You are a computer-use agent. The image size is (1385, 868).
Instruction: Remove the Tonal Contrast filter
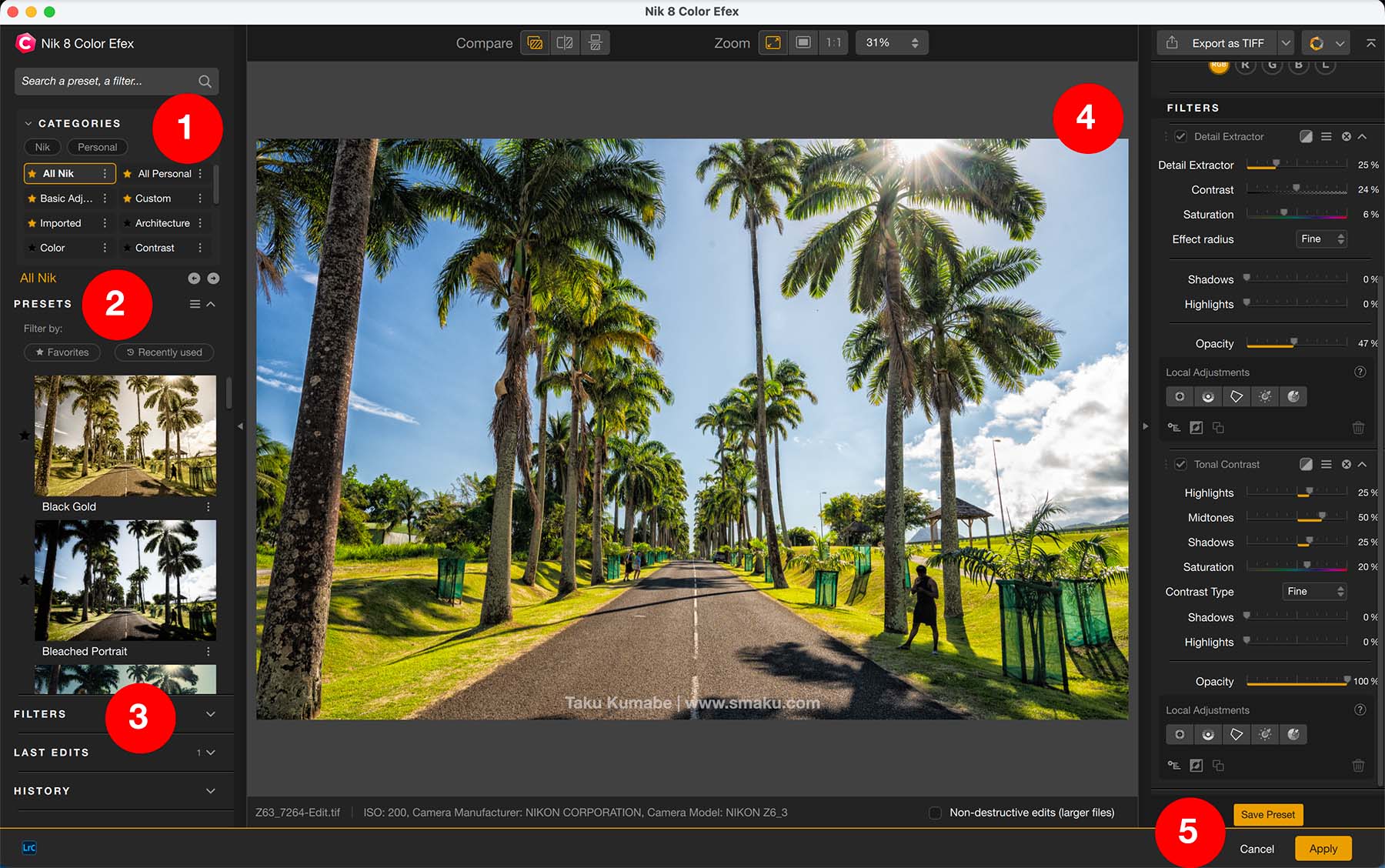(x=1346, y=465)
